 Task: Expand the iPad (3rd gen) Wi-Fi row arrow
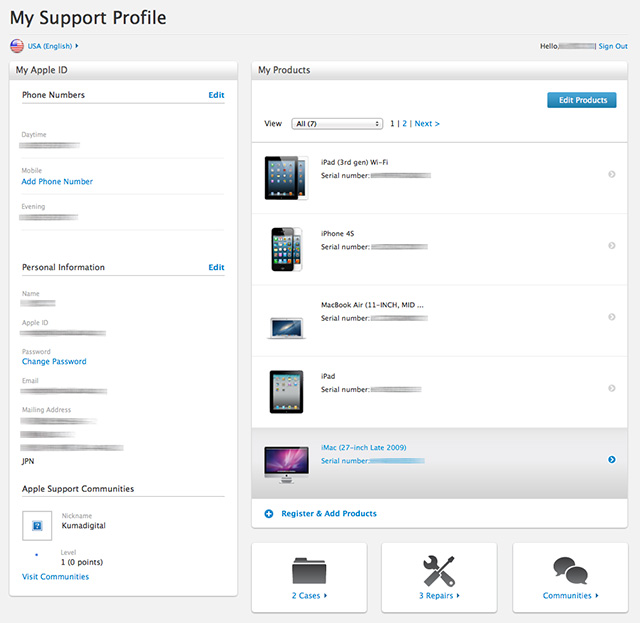[611, 174]
